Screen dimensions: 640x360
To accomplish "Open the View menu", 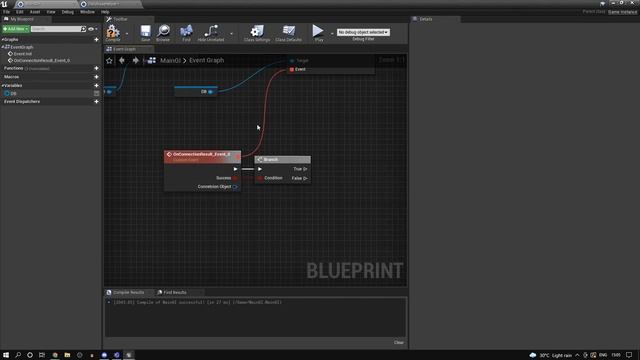I will click(x=51, y=12).
